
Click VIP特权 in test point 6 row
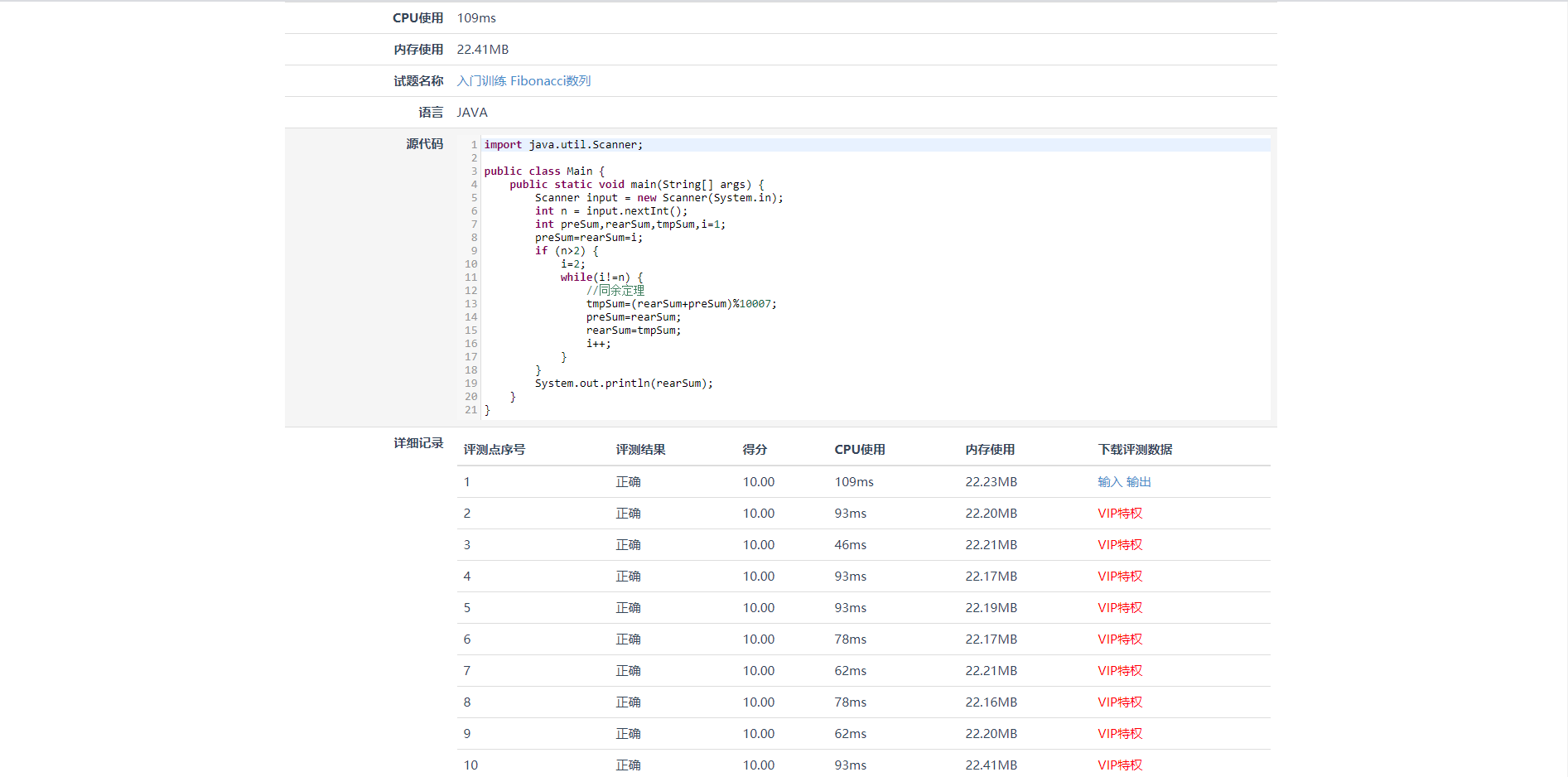point(1120,639)
